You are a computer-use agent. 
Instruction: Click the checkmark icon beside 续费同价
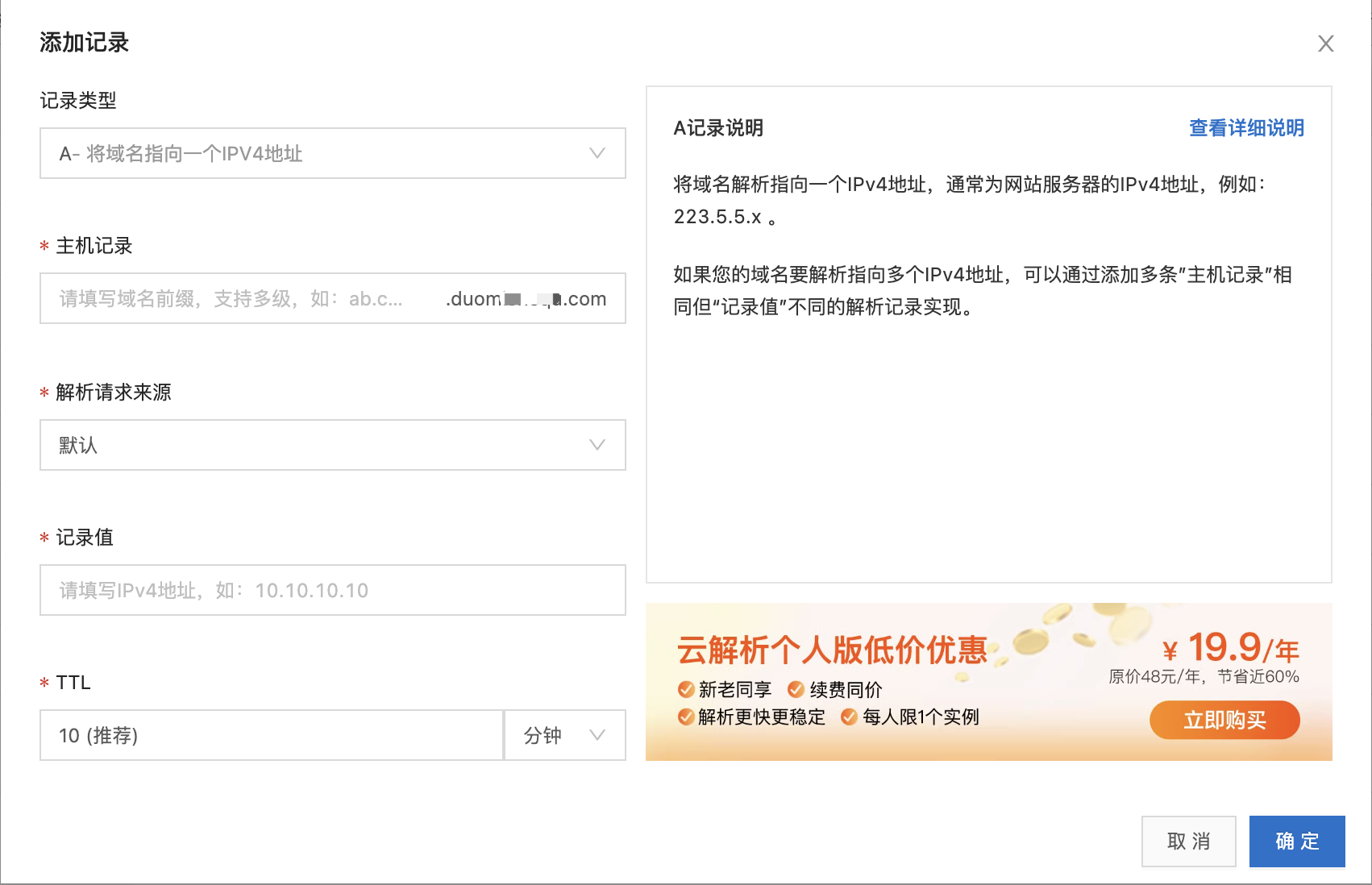click(796, 690)
